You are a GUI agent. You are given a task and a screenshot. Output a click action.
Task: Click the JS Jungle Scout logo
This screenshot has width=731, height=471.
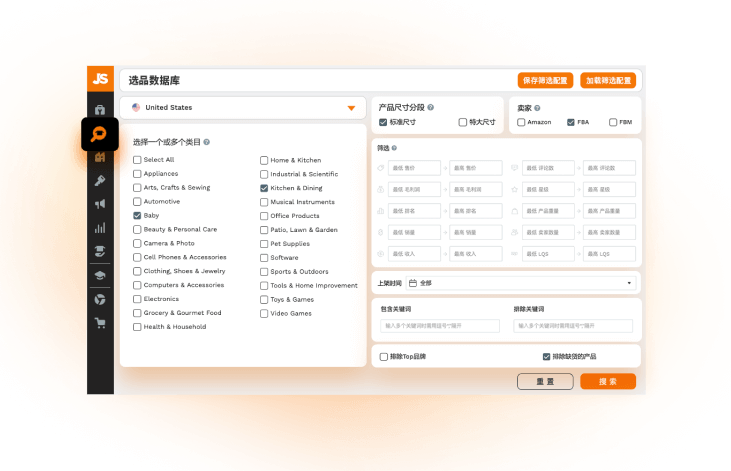(100, 79)
